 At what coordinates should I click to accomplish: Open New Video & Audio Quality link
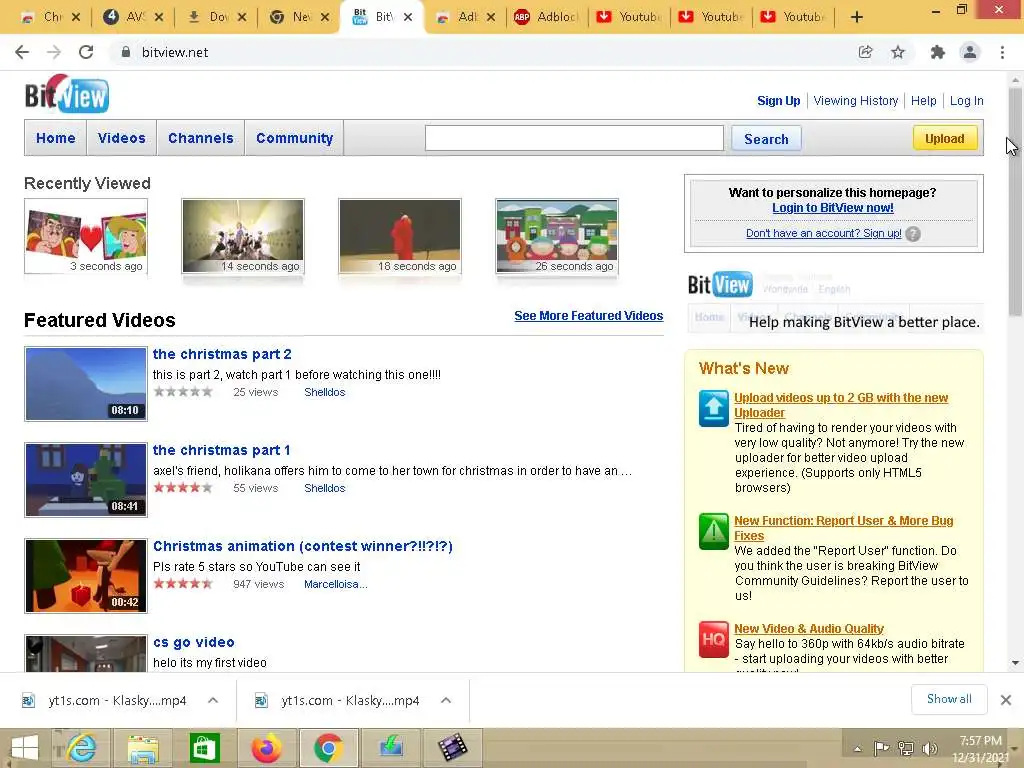tap(808, 628)
